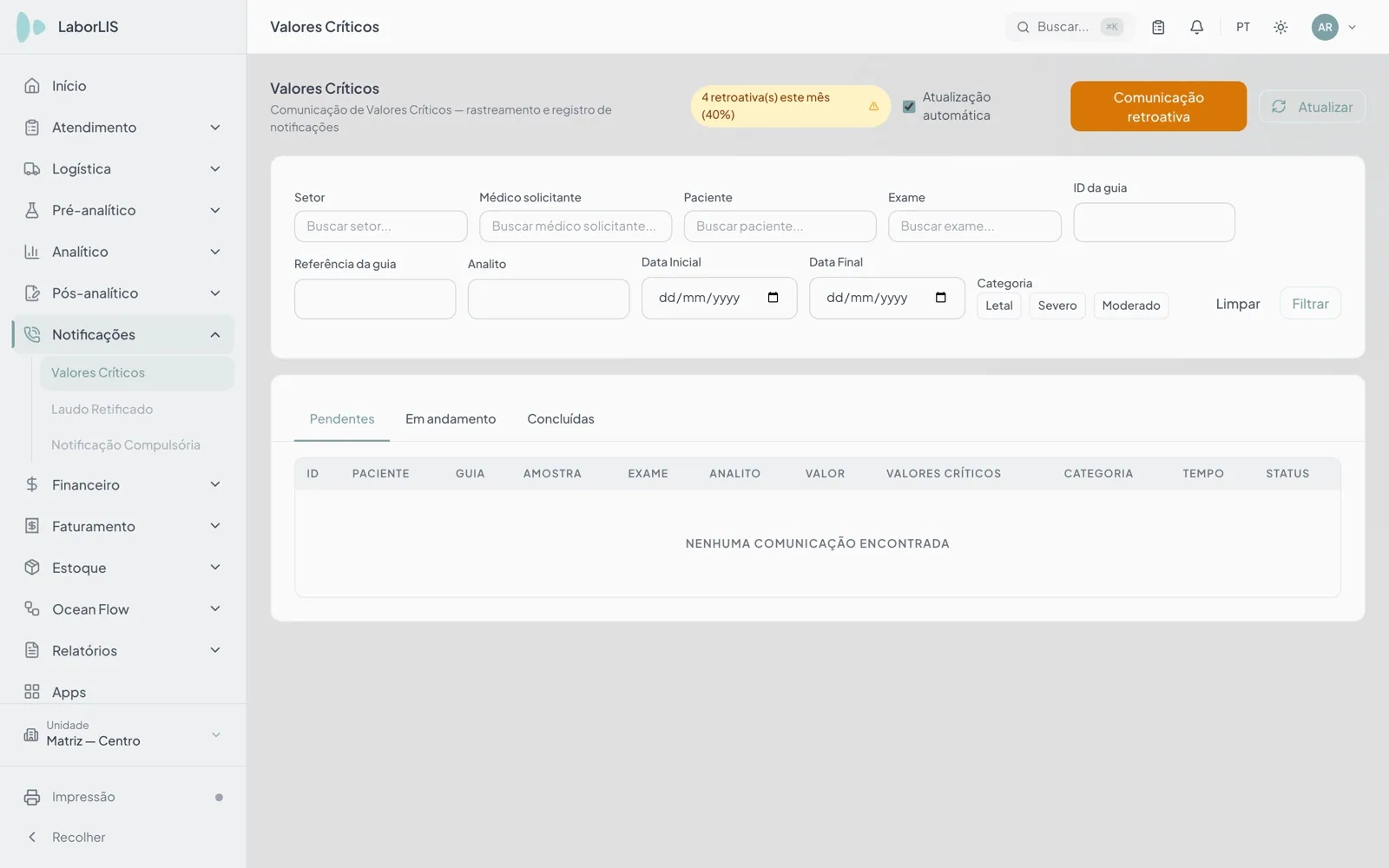
Task: Switch to the Pendentes tab
Action: click(342, 419)
